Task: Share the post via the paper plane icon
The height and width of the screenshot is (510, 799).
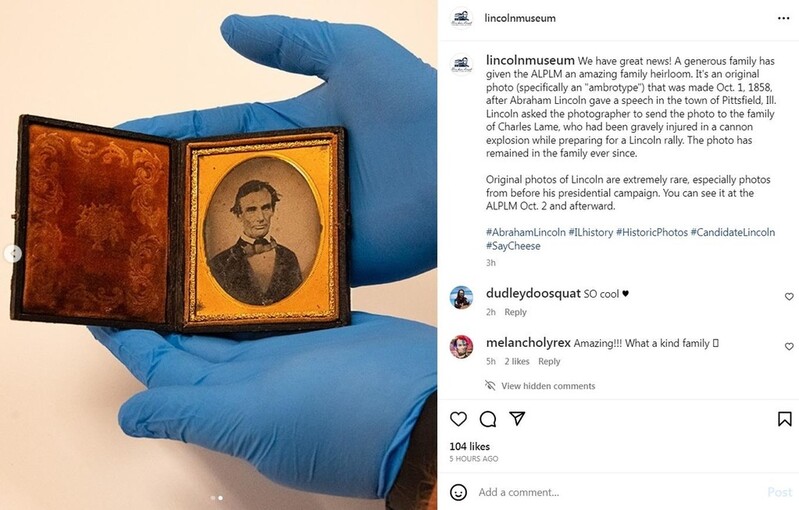Action: (517, 418)
